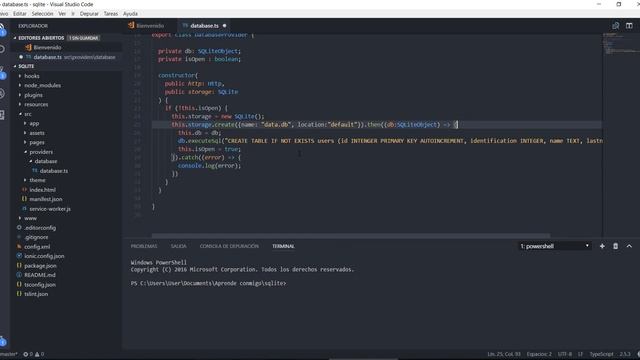Image resolution: width=640 pixels, height=360 pixels.
Task: Kill terminal with trash icon
Action: [616, 246]
